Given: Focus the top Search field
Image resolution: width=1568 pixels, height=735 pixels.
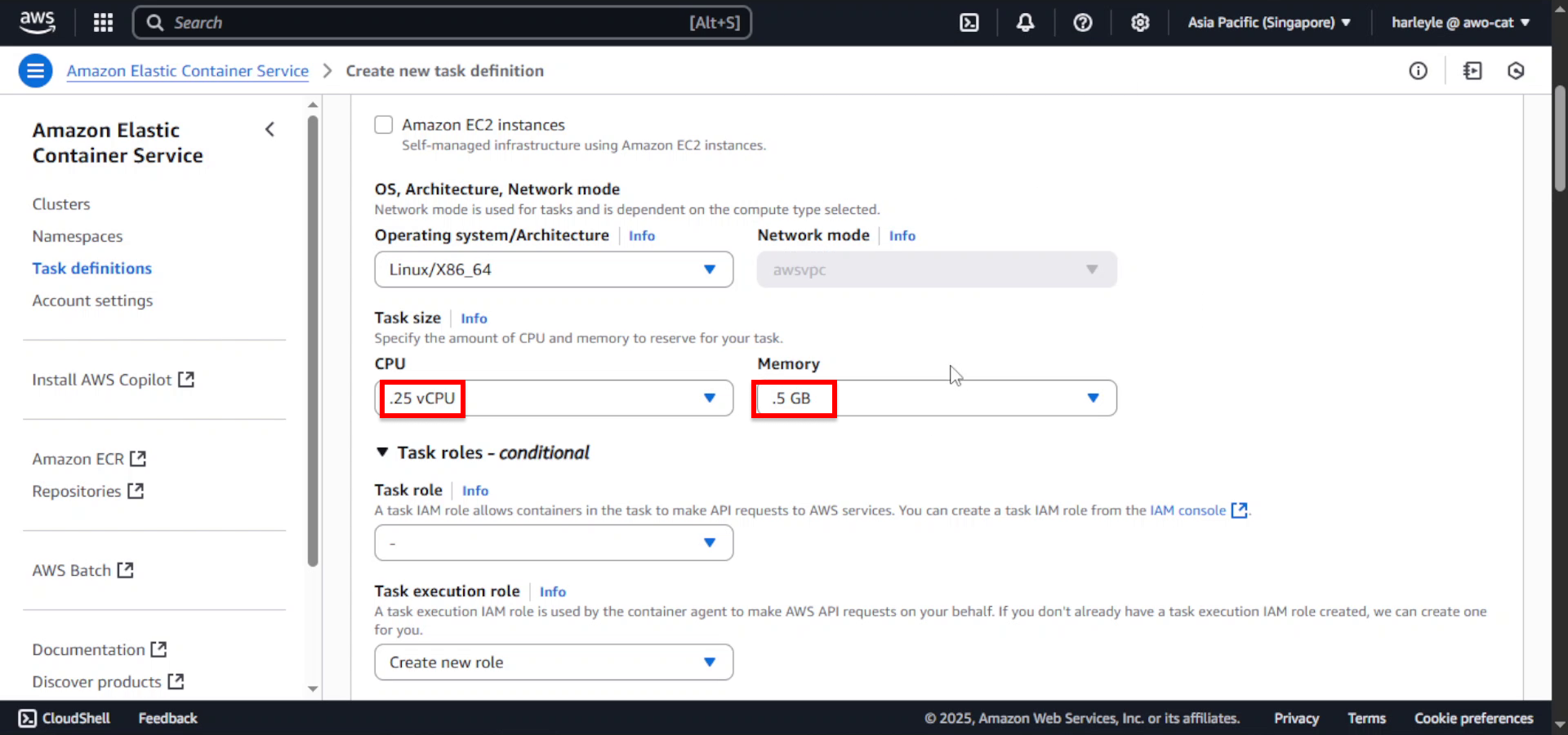Looking at the screenshot, I should [x=442, y=22].
